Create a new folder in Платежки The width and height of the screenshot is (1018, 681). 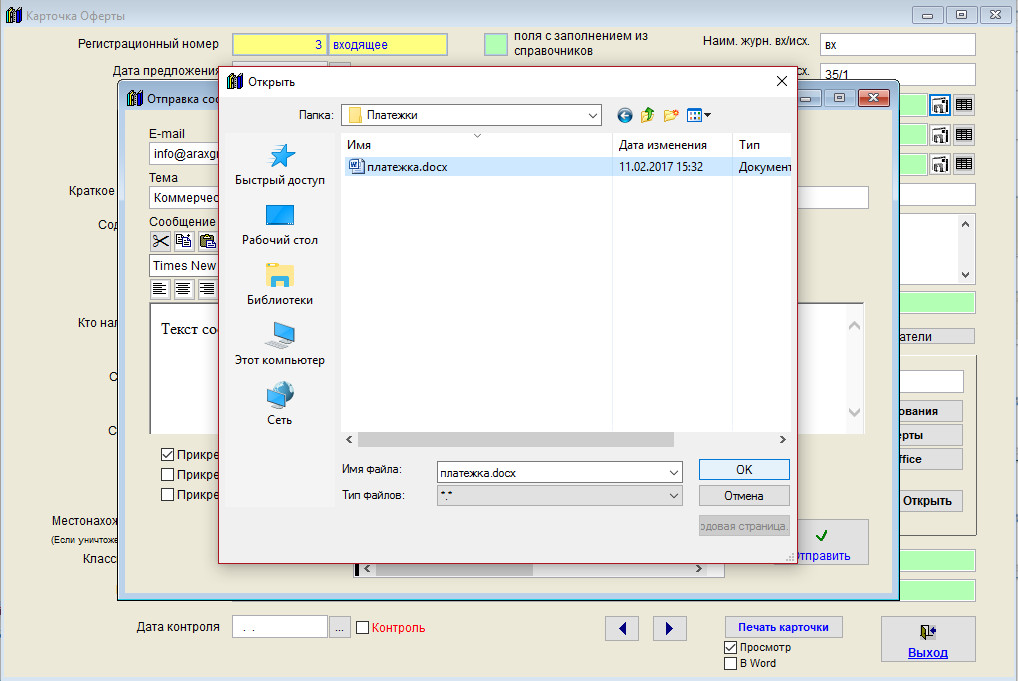[671, 116]
